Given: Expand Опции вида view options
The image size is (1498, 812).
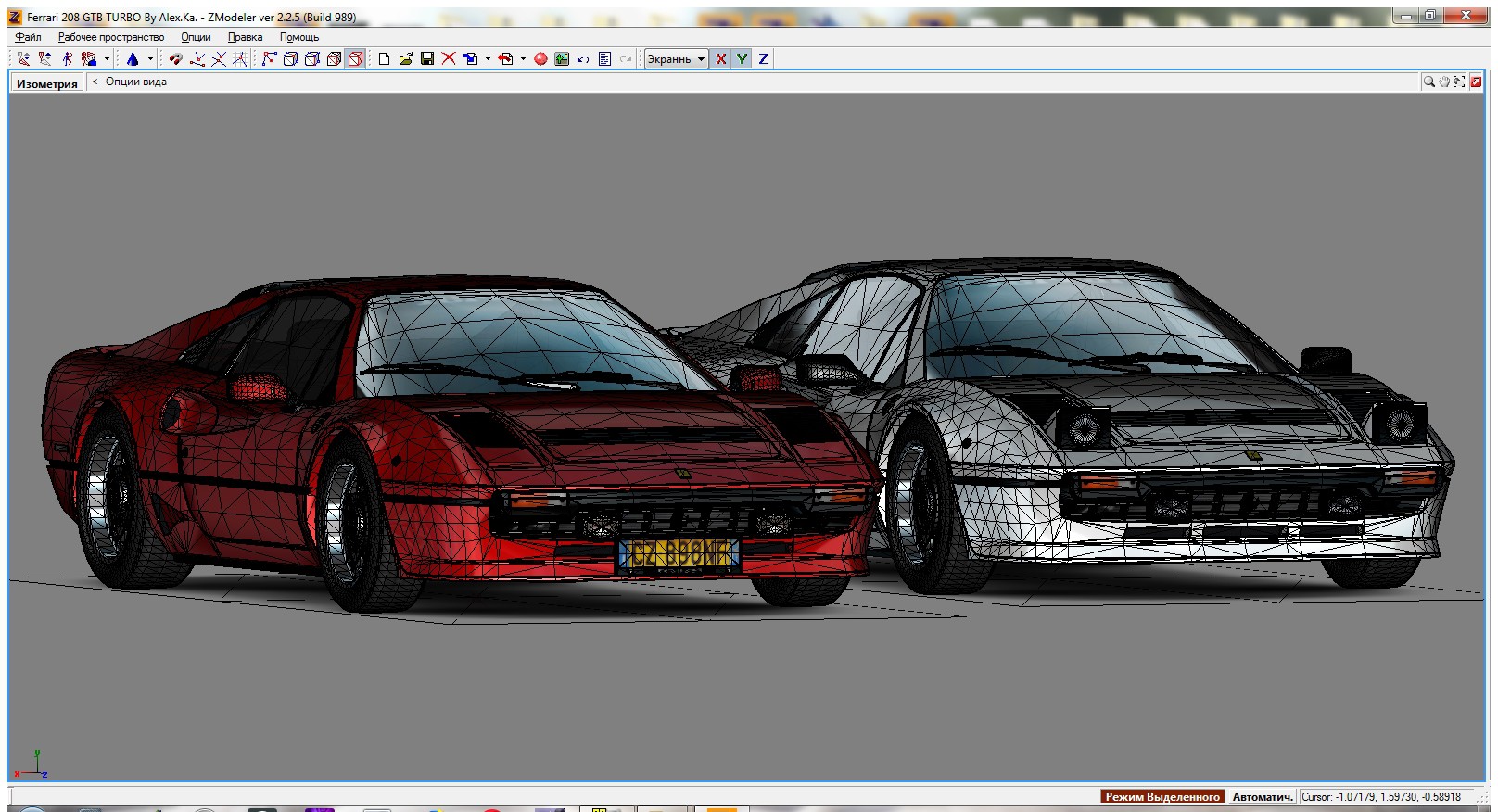Looking at the screenshot, I should 135,82.
